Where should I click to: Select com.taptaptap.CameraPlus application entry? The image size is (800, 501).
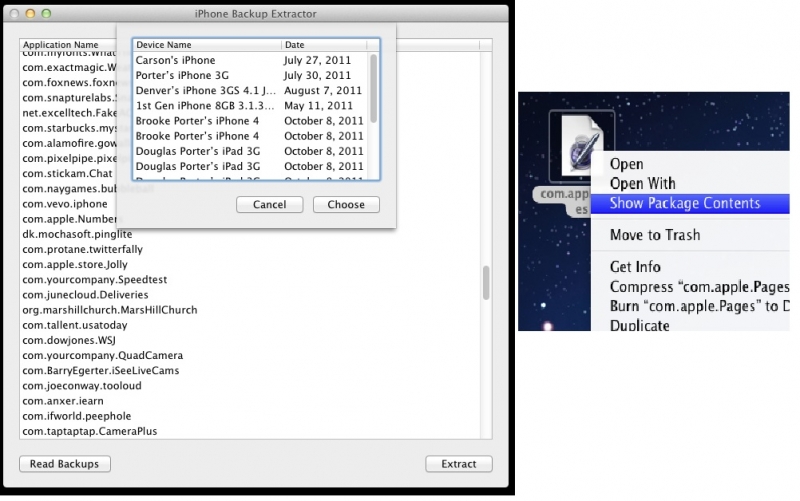[89, 431]
